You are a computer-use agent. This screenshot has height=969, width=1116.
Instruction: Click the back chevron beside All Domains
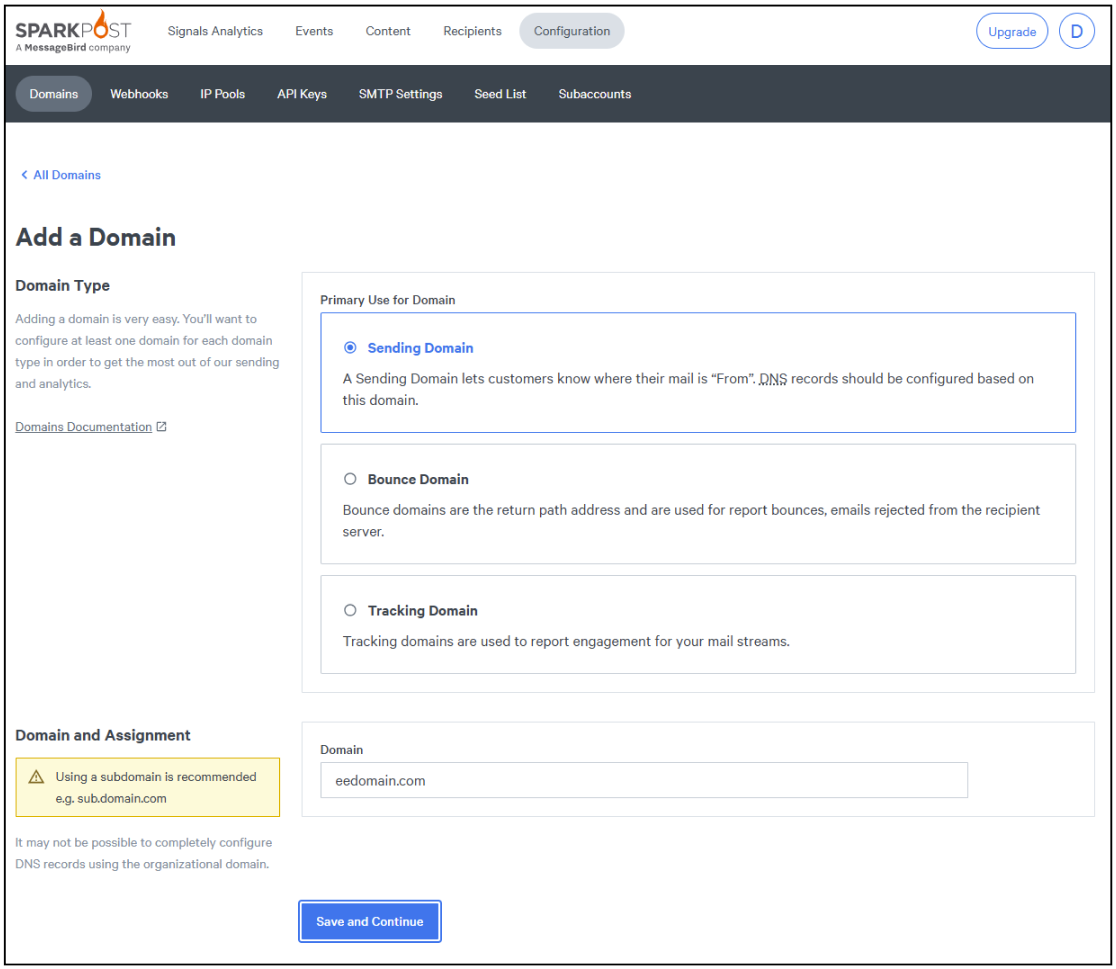(x=24, y=175)
